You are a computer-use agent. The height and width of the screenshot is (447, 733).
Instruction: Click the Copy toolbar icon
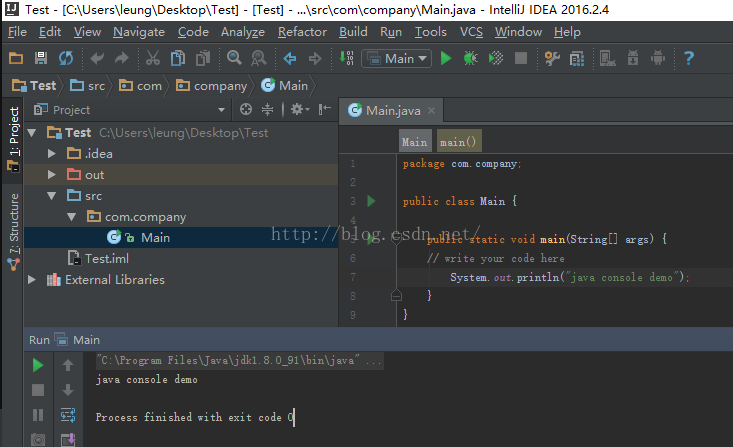click(x=178, y=58)
